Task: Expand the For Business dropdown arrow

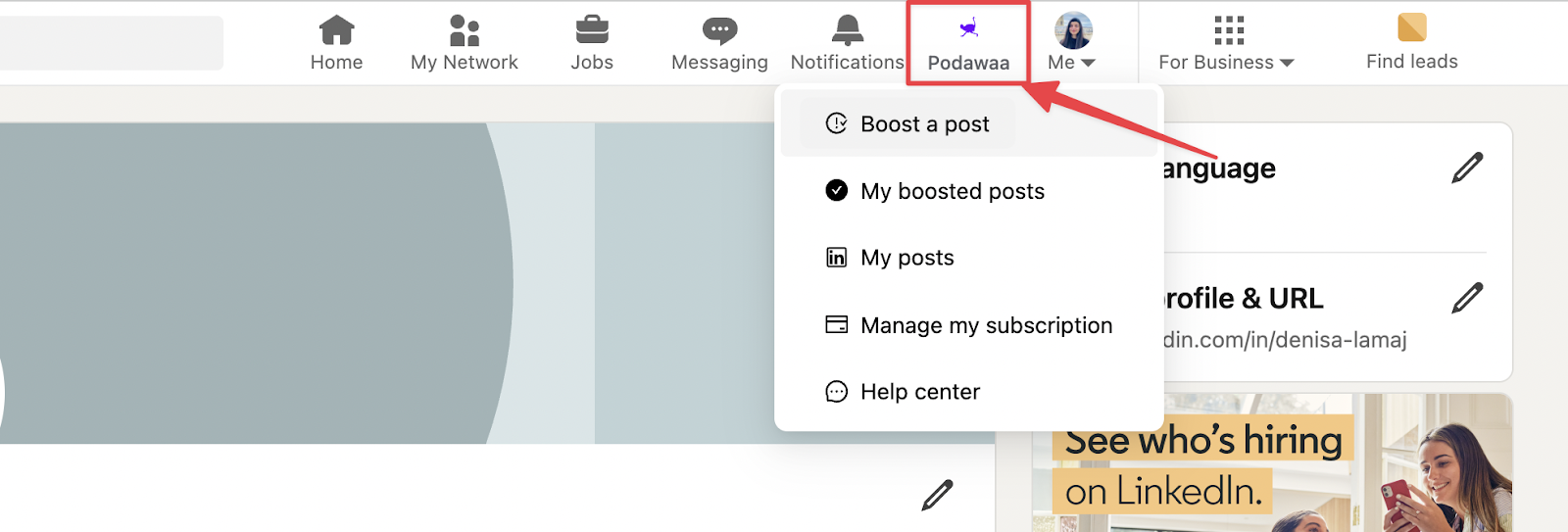Action: (1287, 63)
